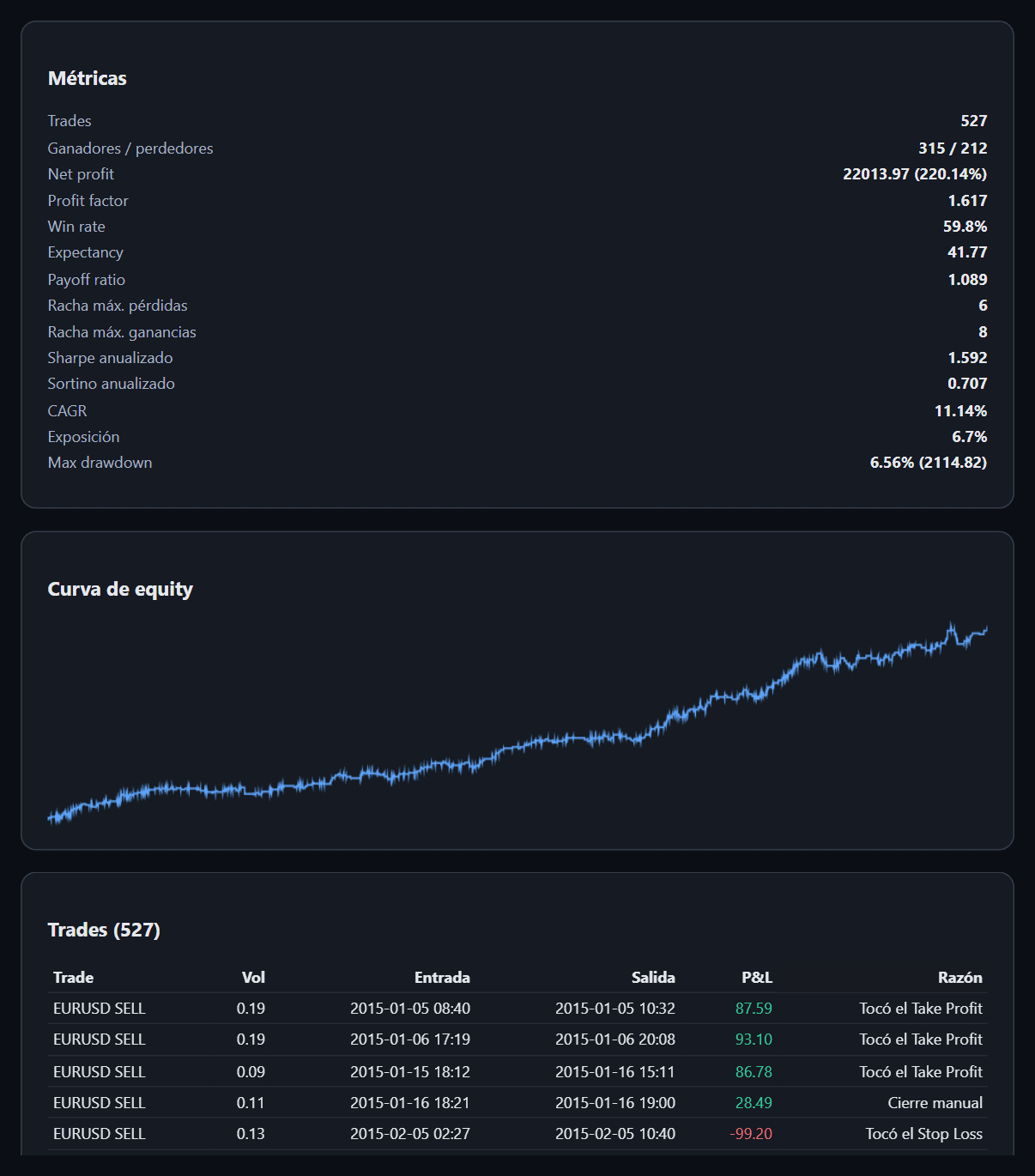Click the Sortino anualizado value 0.707
1035x1176 pixels.
tap(967, 384)
